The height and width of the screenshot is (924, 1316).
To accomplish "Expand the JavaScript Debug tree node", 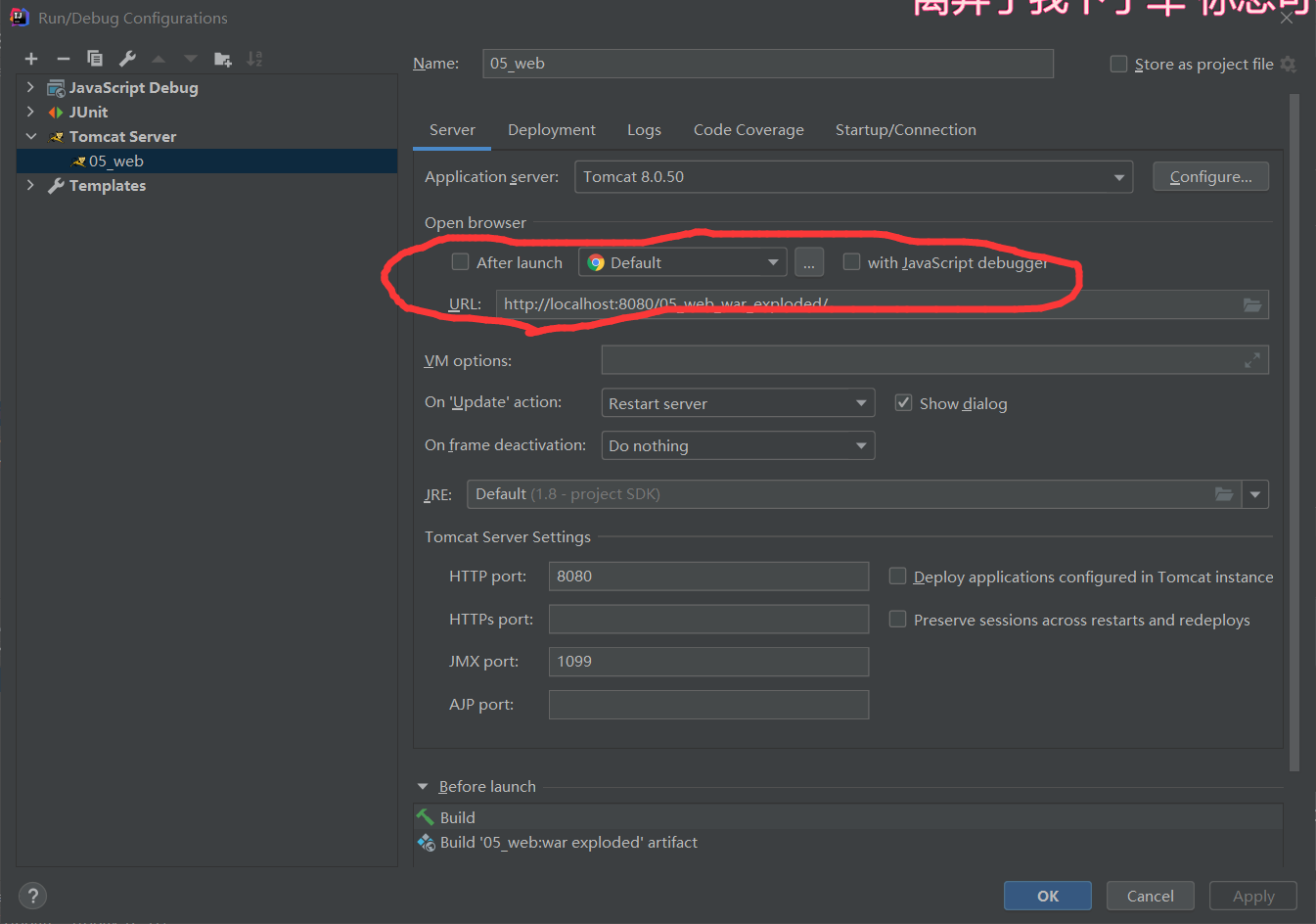I will (x=30, y=88).
